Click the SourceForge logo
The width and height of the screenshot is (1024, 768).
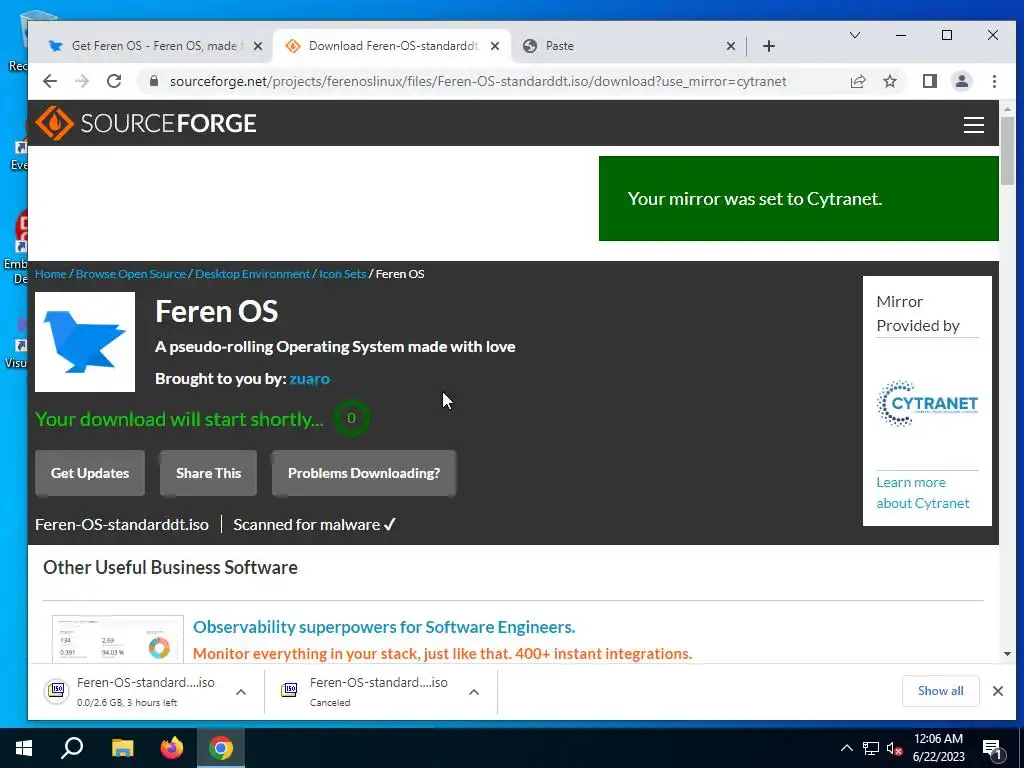click(x=146, y=123)
